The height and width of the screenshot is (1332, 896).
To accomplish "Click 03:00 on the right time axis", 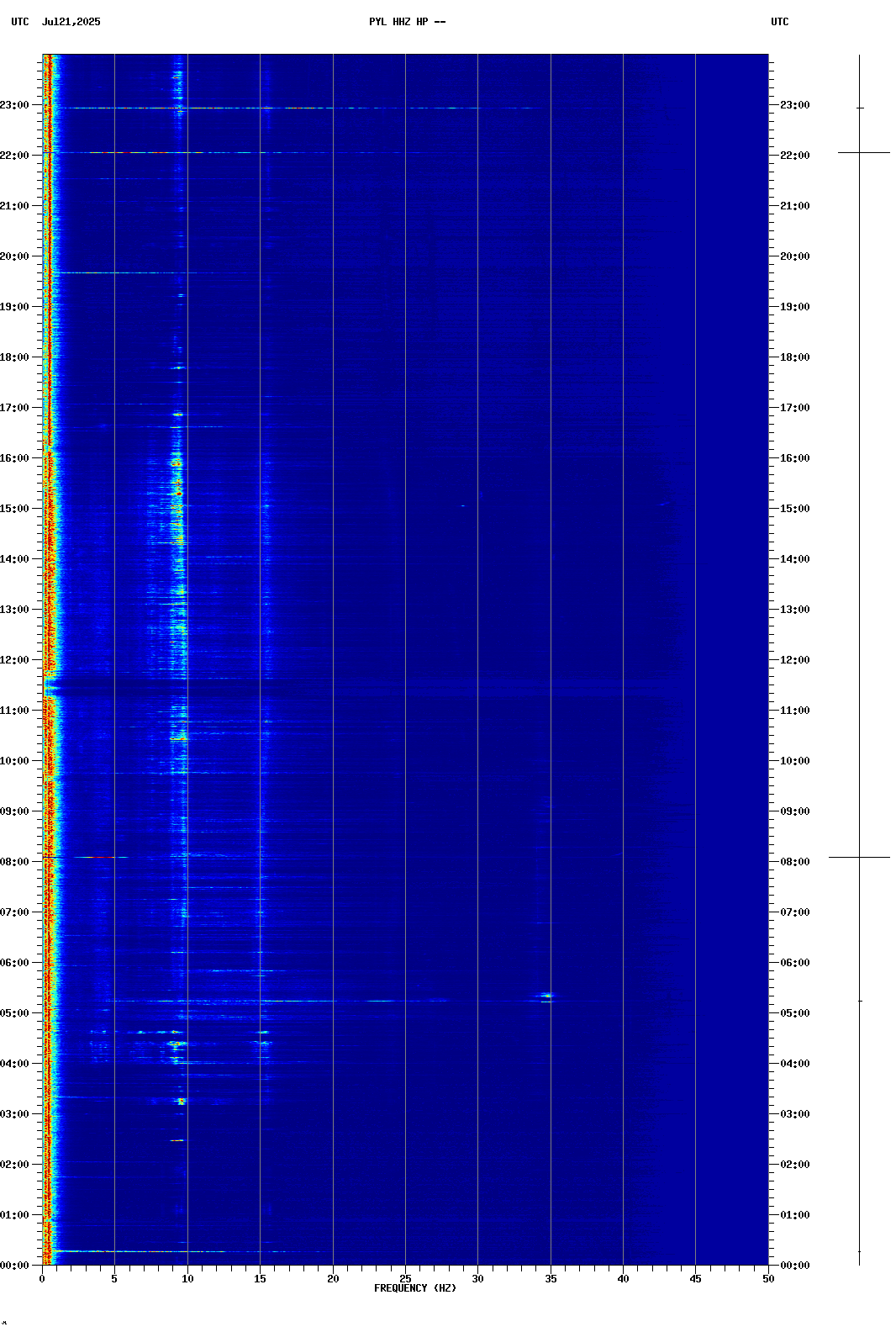I will click(795, 1114).
